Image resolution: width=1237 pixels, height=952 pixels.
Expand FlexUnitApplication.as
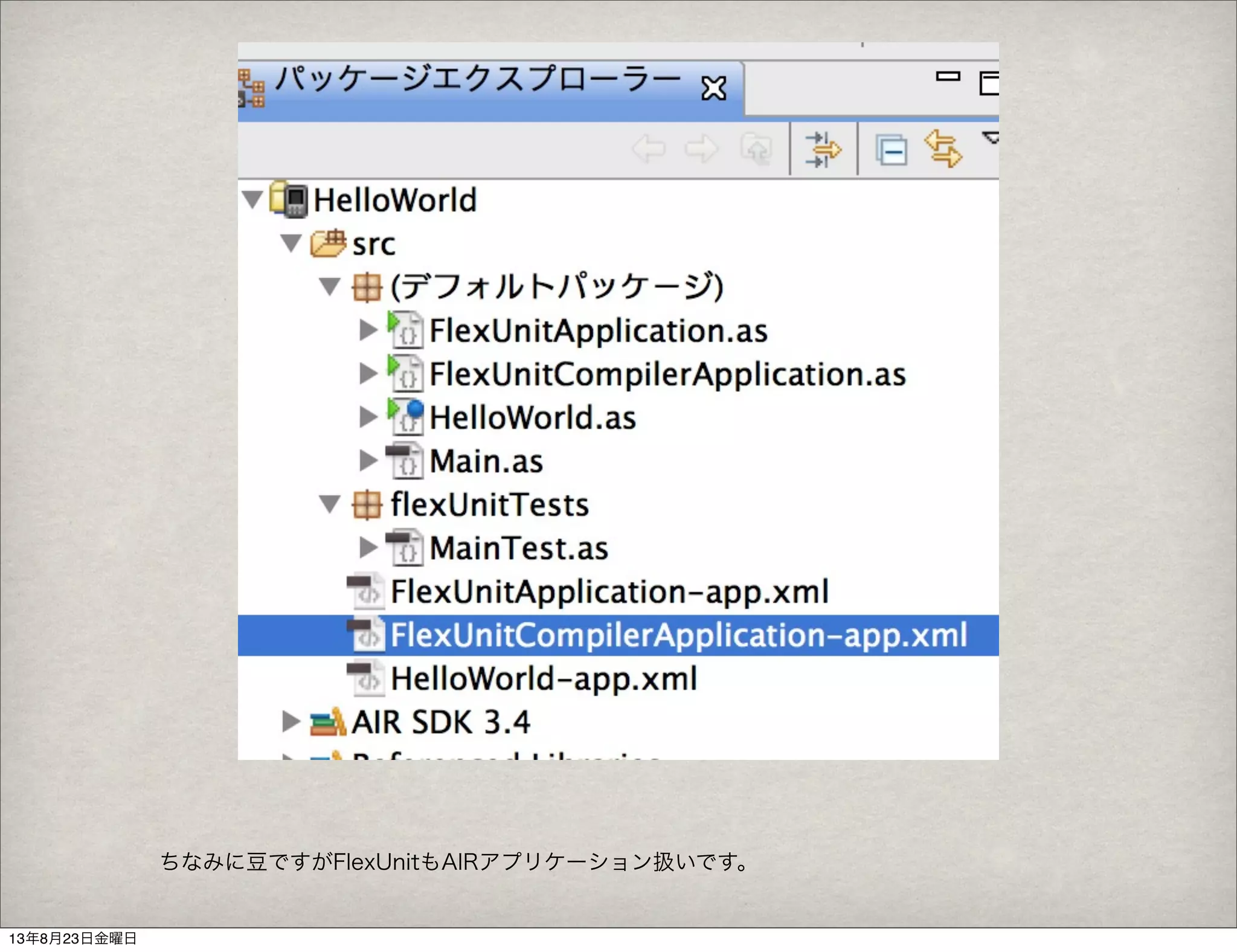click(x=368, y=330)
